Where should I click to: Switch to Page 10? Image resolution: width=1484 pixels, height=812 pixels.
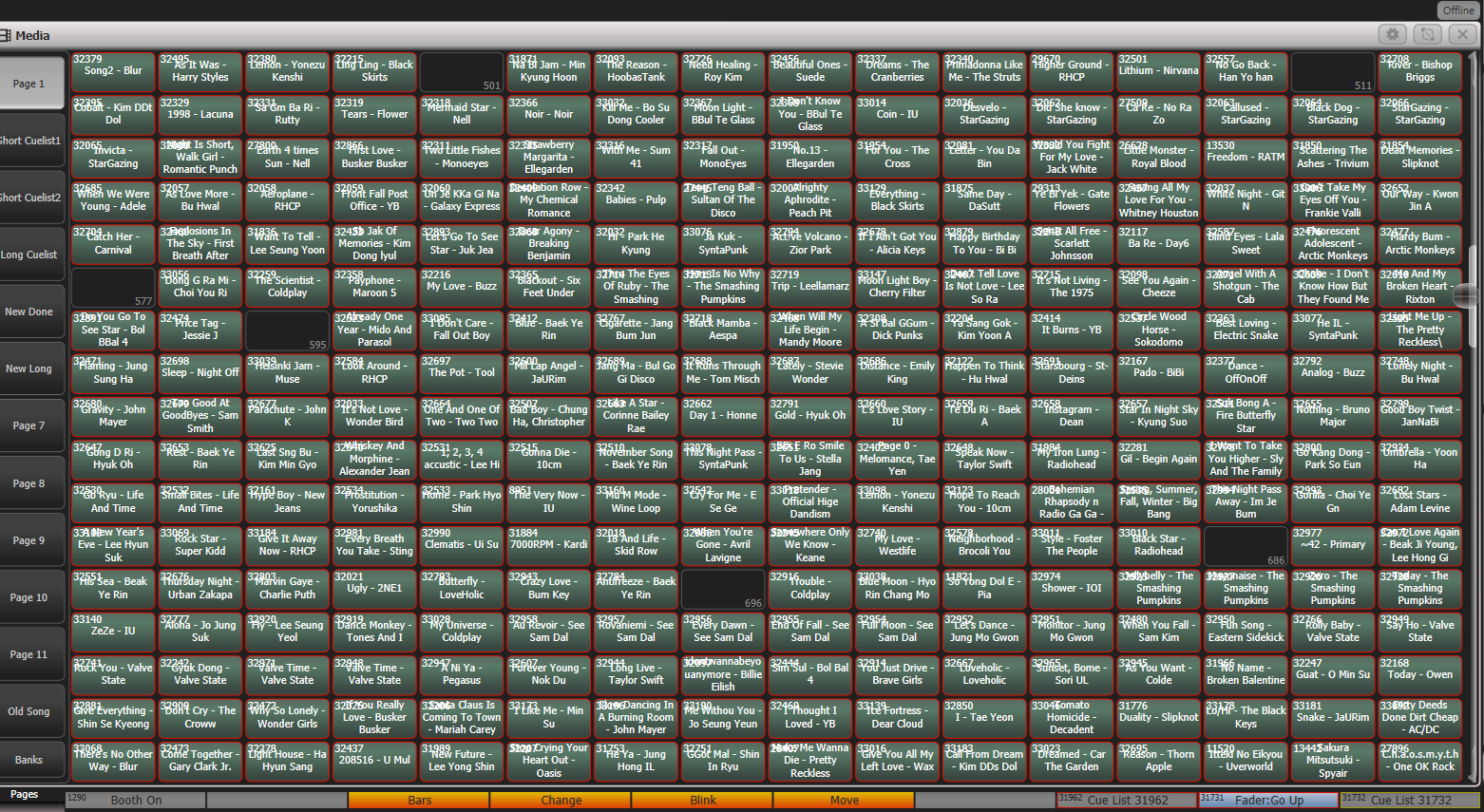click(x=30, y=597)
